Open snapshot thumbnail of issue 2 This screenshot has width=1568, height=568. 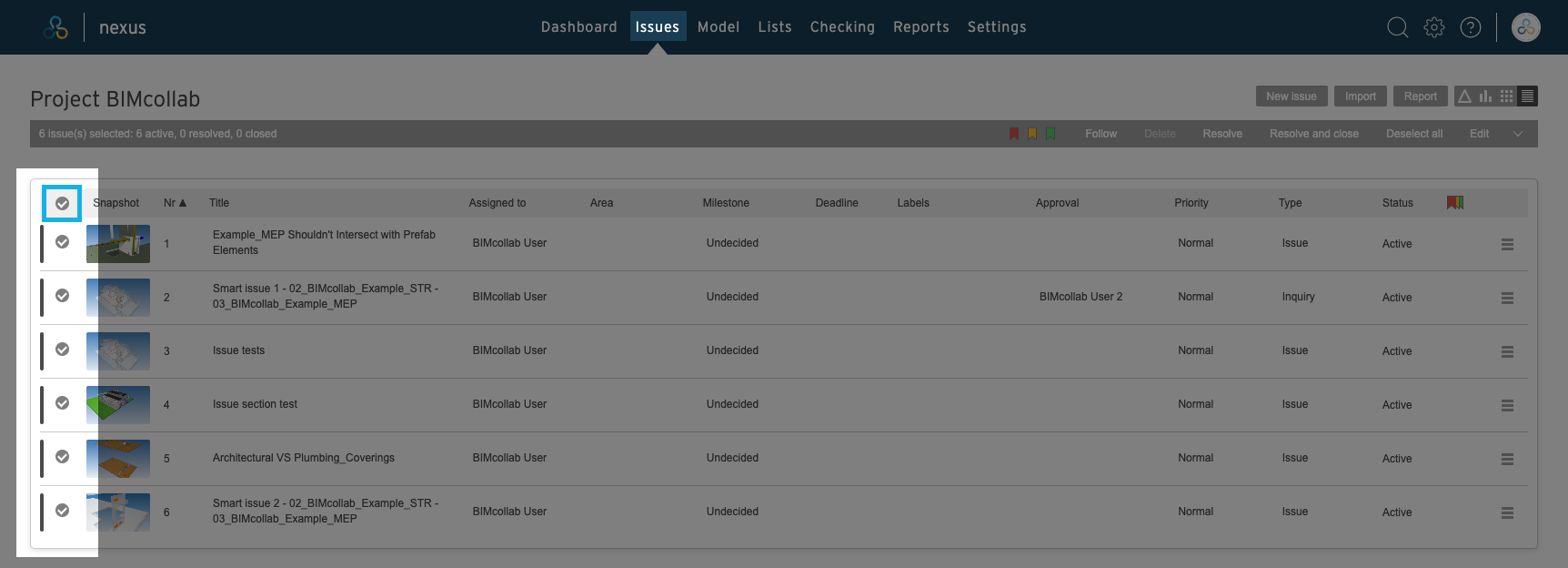coord(118,298)
